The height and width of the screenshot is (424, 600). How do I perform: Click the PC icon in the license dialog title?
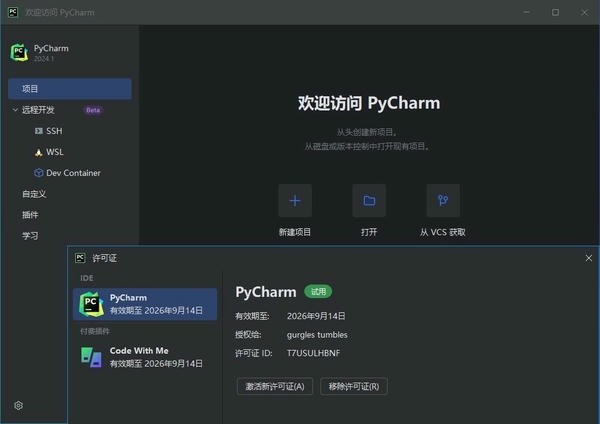click(x=80, y=258)
